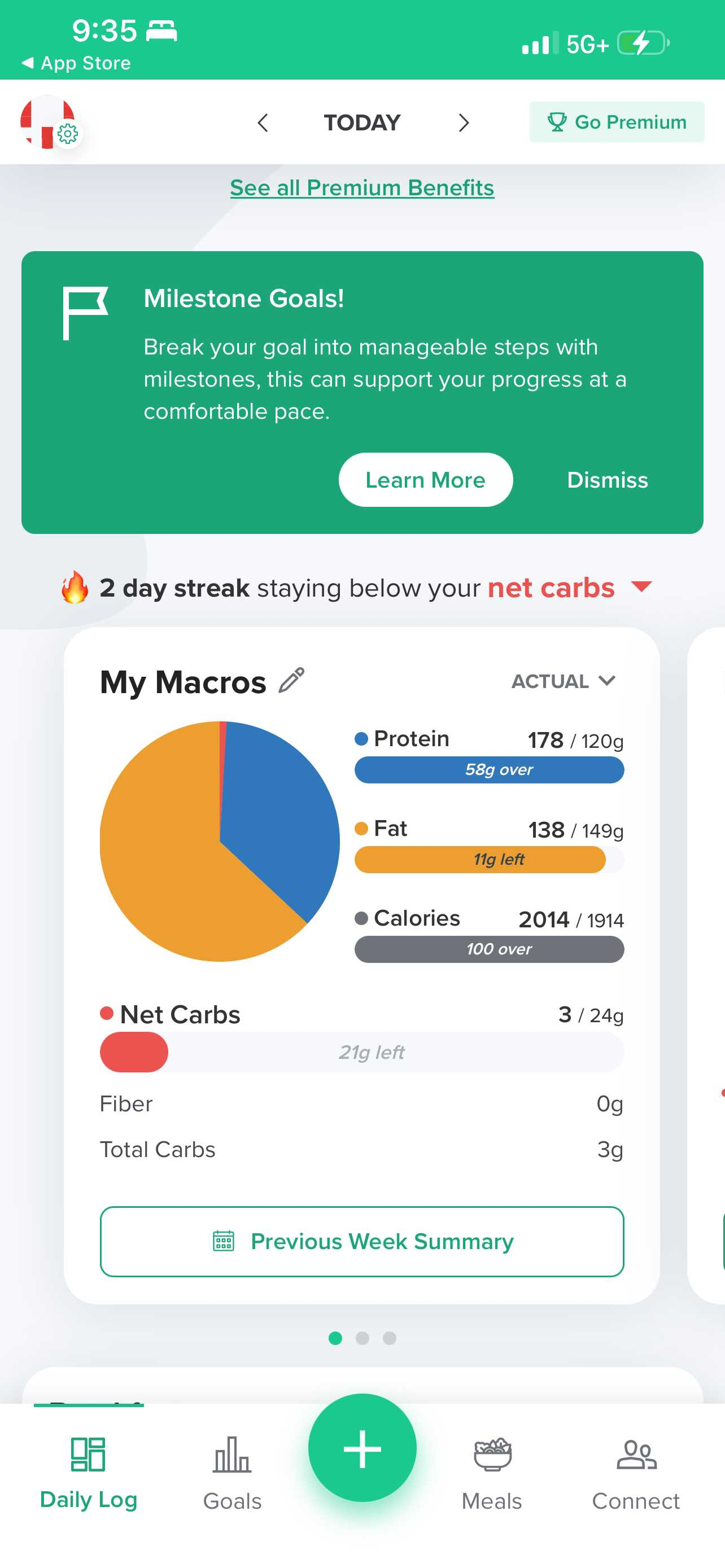Select the second page indicator dot
Image resolution: width=725 pixels, height=1568 pixels.
[x=362, y=1338]
